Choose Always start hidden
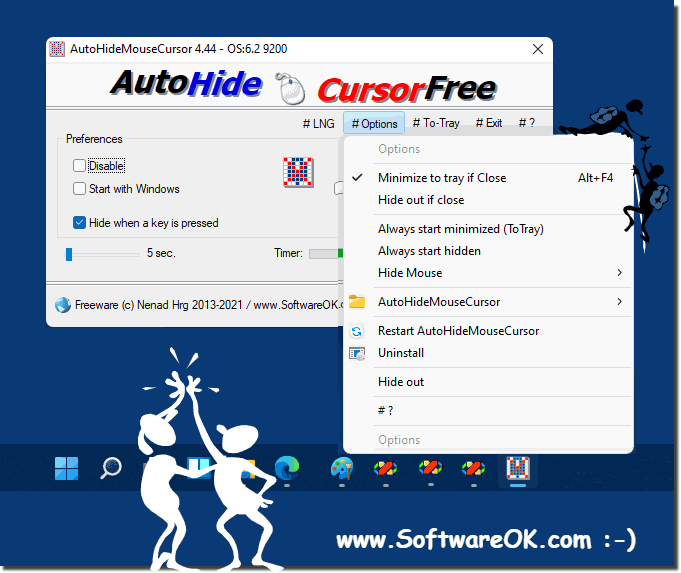The width and height of the screenshot is (681, 573). click(488, 251)
